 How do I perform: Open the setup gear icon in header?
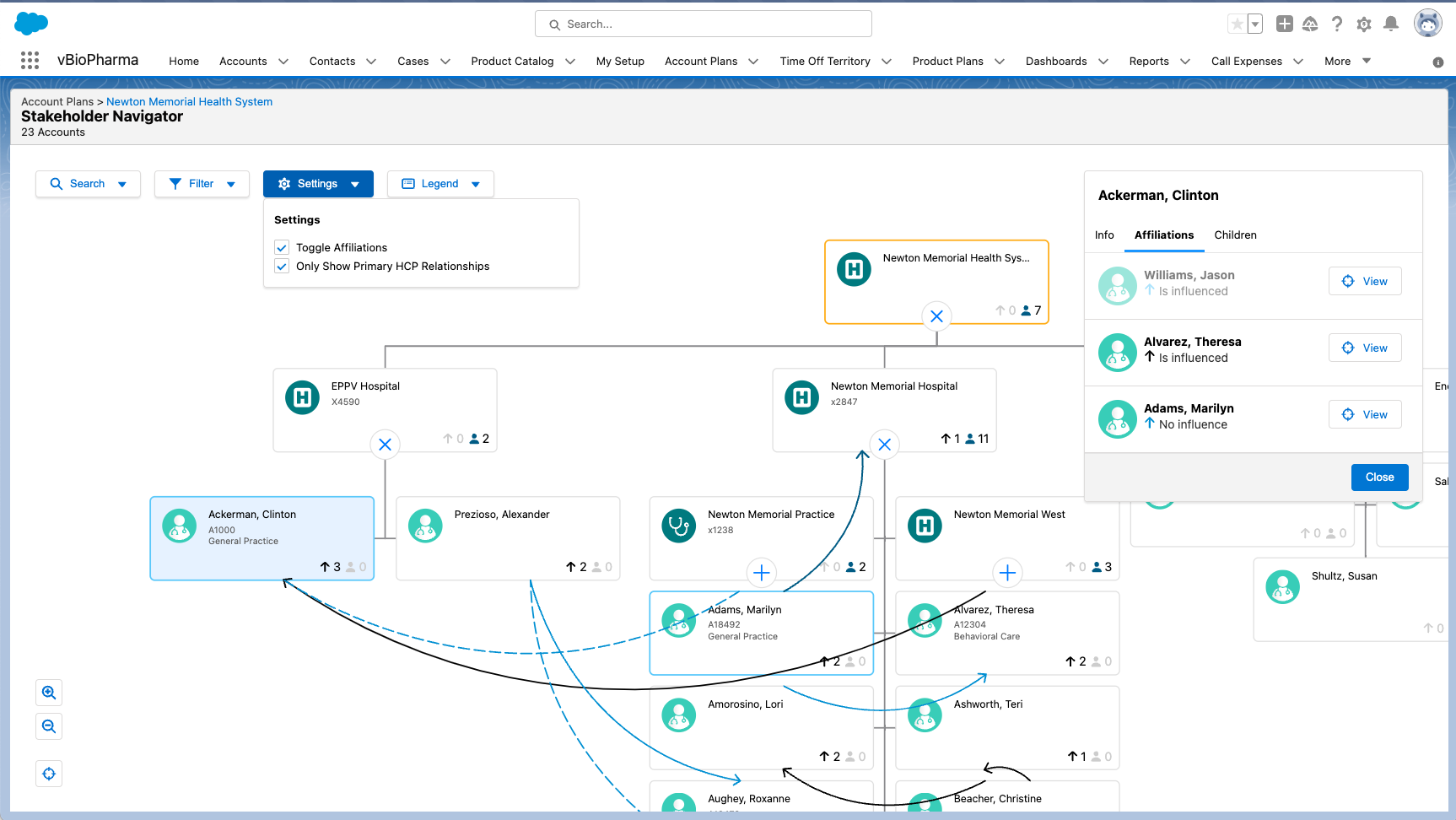pyautogui.click(x=1364, y=24)
